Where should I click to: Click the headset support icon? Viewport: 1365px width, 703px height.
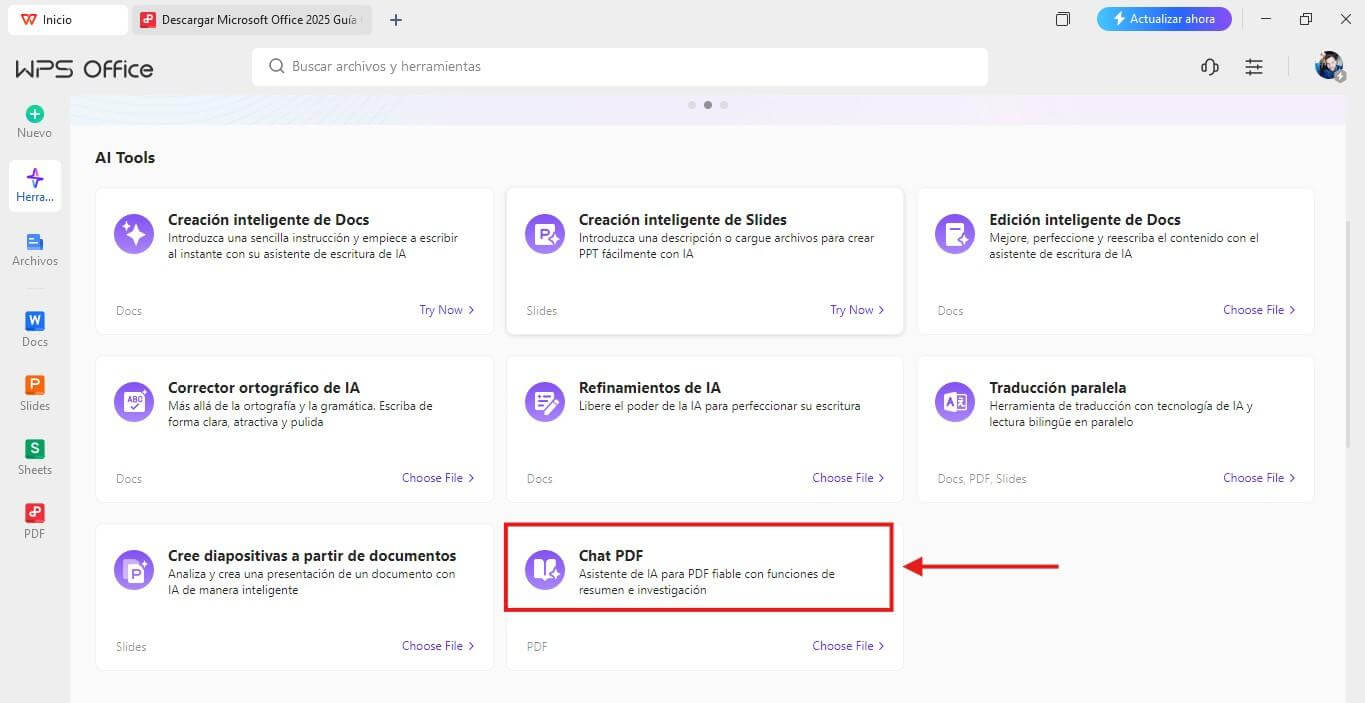[1210, 67]
